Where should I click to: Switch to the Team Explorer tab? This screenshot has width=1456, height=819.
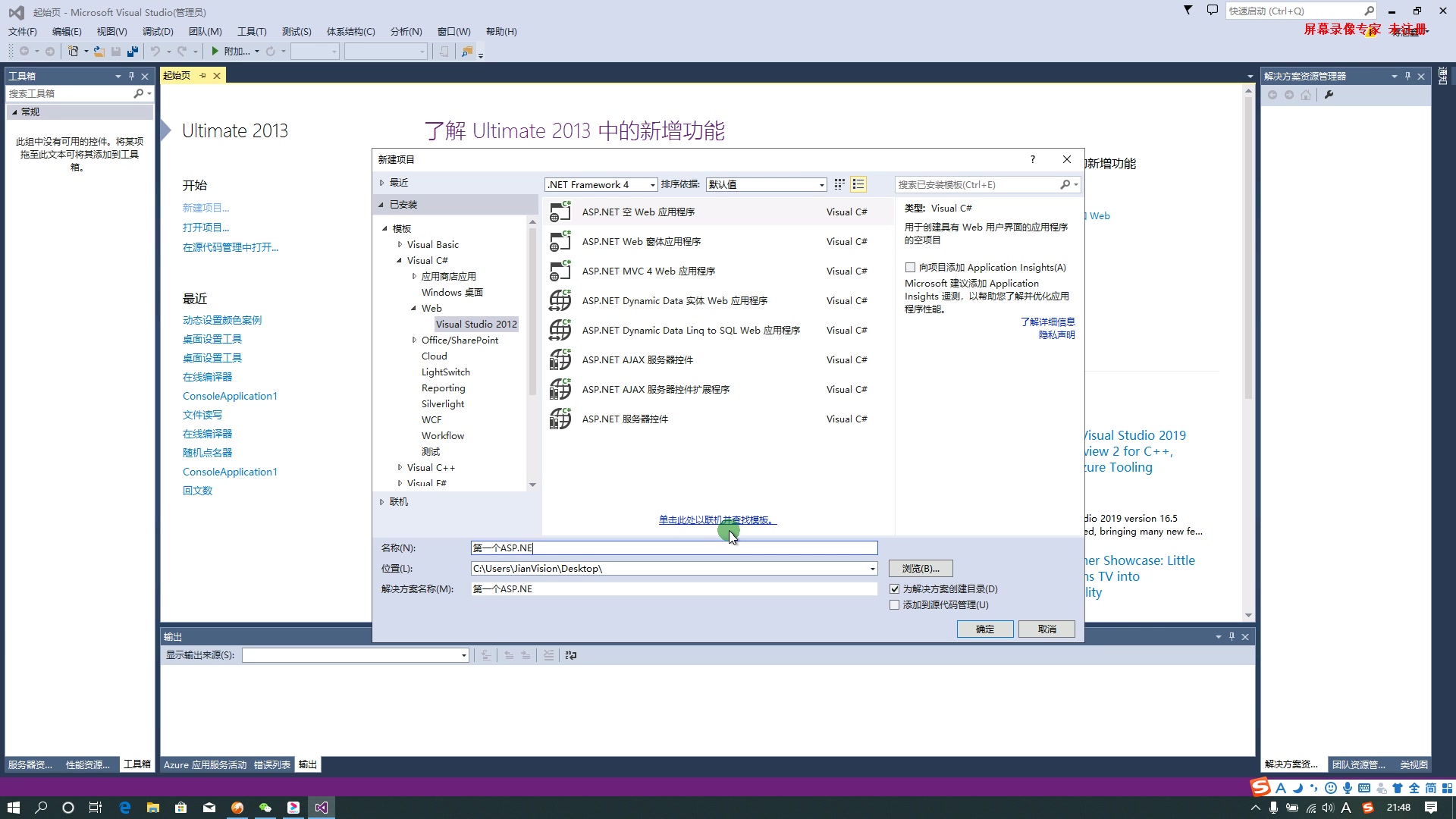(x=1358, y=764)
